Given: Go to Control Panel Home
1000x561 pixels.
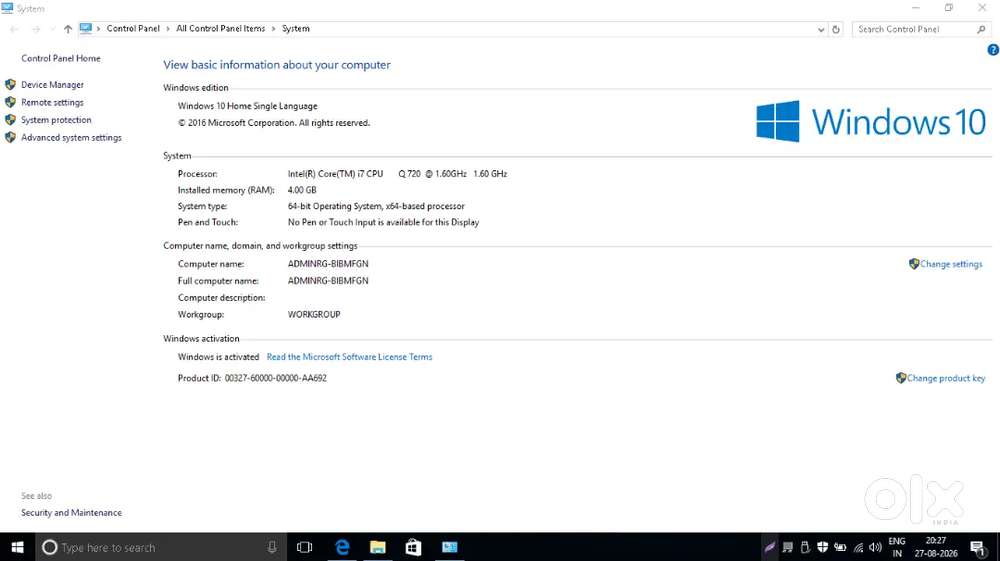Looking at the screenshot, I should pyautogui.click(x=61, y=58).
